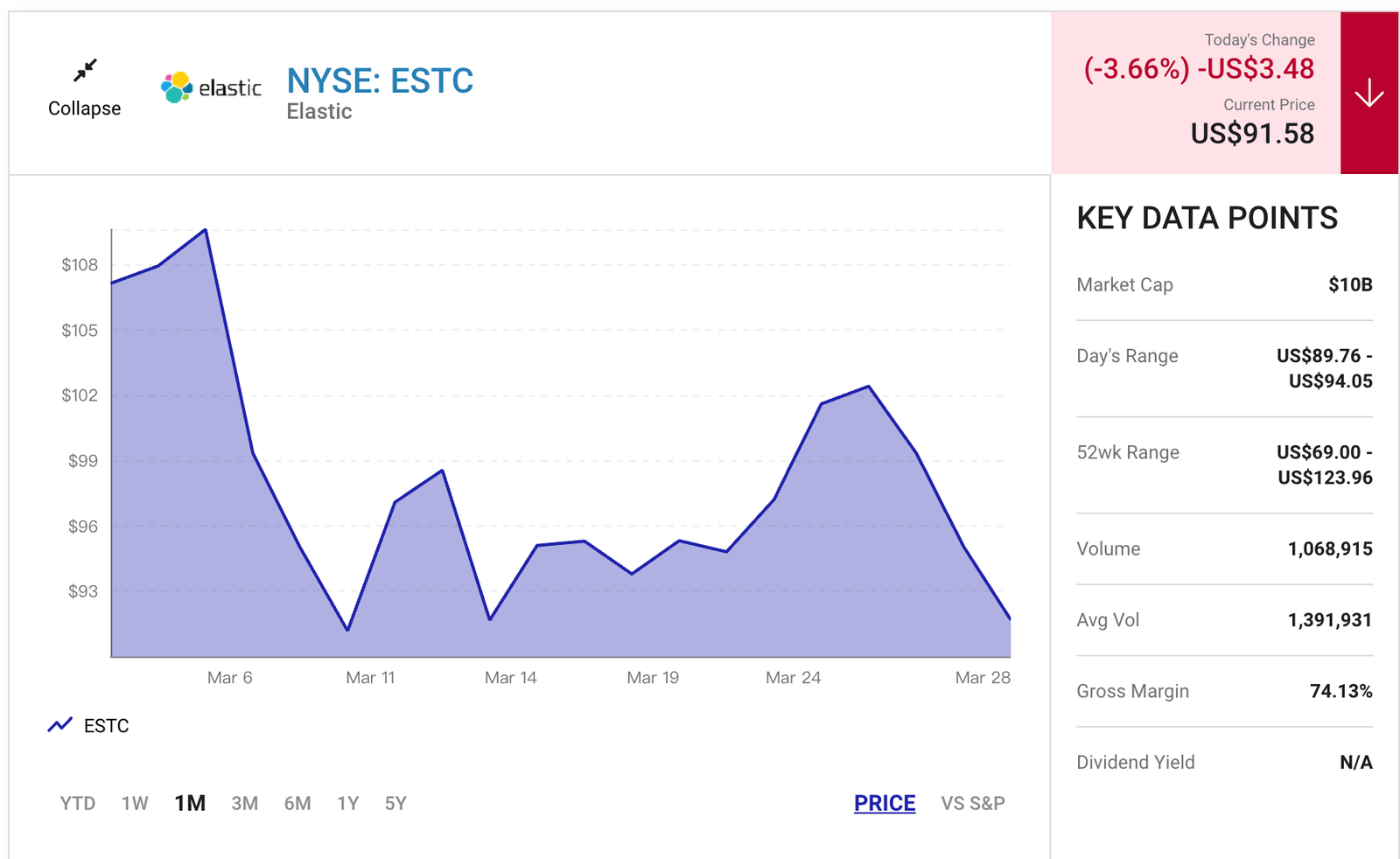Image resolution: width=1400 pixels, height=859 pixels.
Task: Click the Day's Range label
Action: pyautogui.click(x=1127, y=356)
